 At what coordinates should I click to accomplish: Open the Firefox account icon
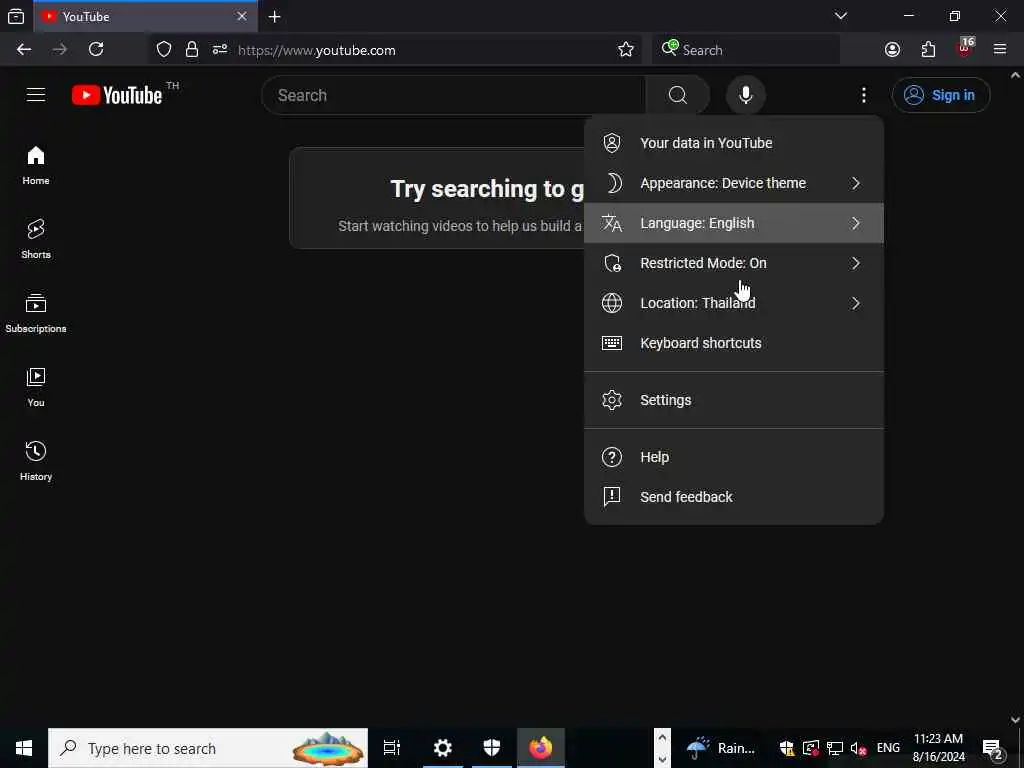(x=892, y=50)
